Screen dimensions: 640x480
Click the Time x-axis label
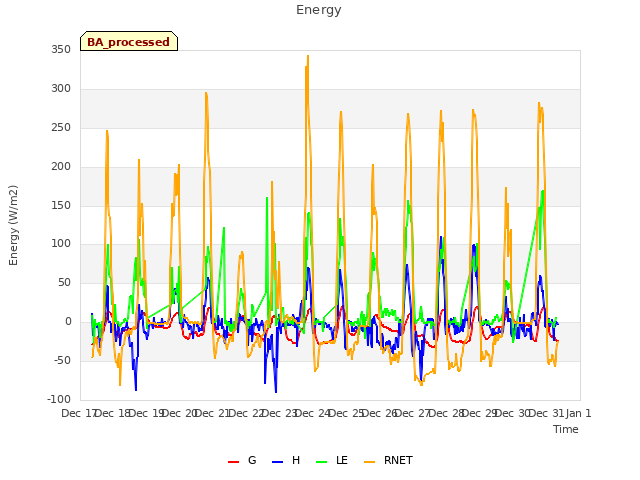pos(566,429)
